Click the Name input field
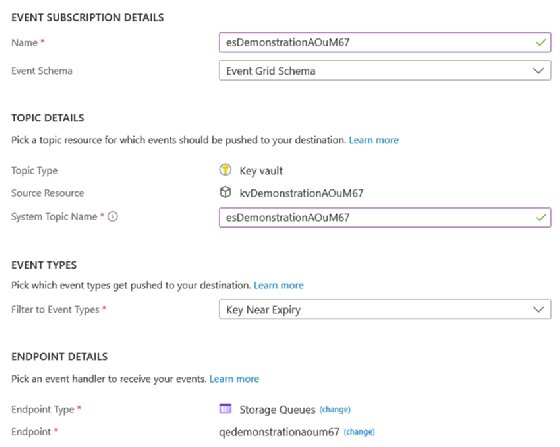Viewport: 560px width, 447px height. 385,42
